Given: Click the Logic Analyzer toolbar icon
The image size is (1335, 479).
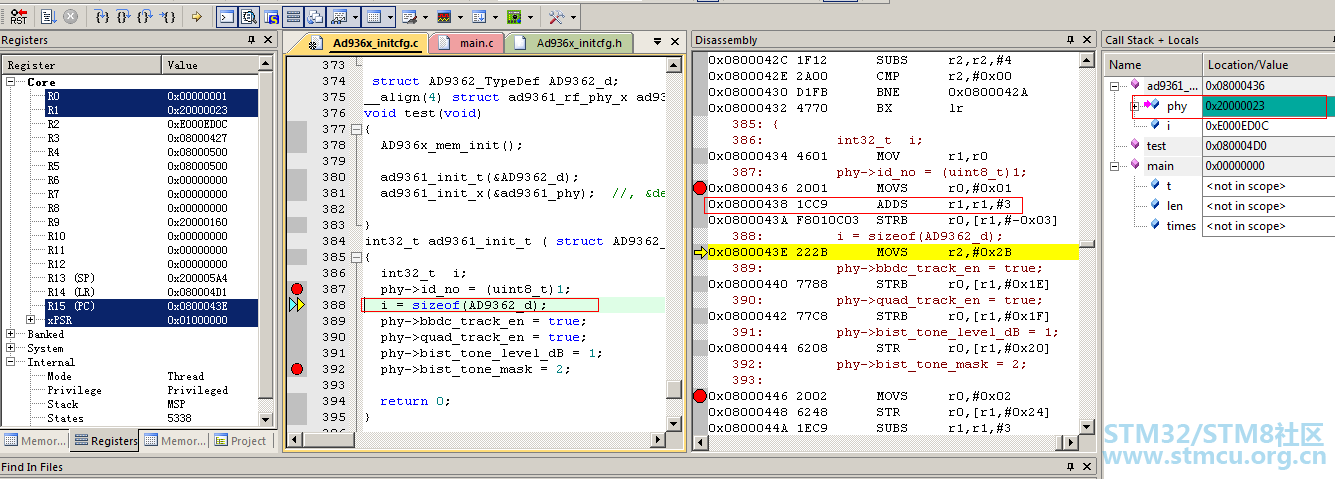Looking at the screenshot, I should click(x=444, y=17).
